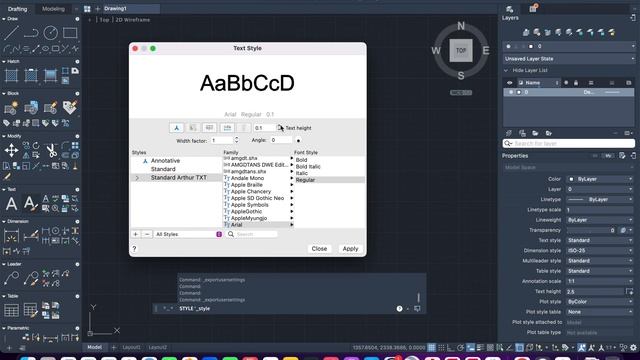640x360 pixels.
Task: Click the eye column header in layers
Action: click(509, 83)
